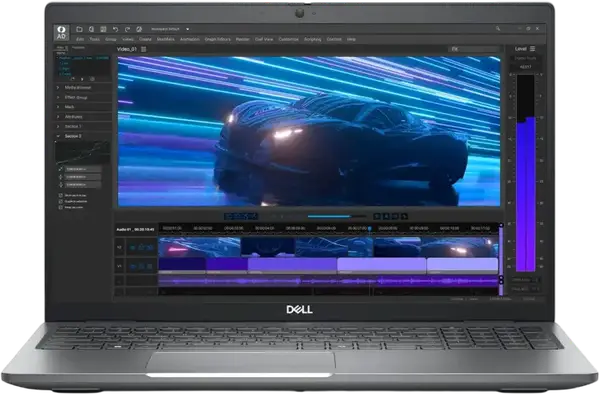This screenshot has height=394, width=600.
Task: Open the Group menu
Action: point(111,39)
